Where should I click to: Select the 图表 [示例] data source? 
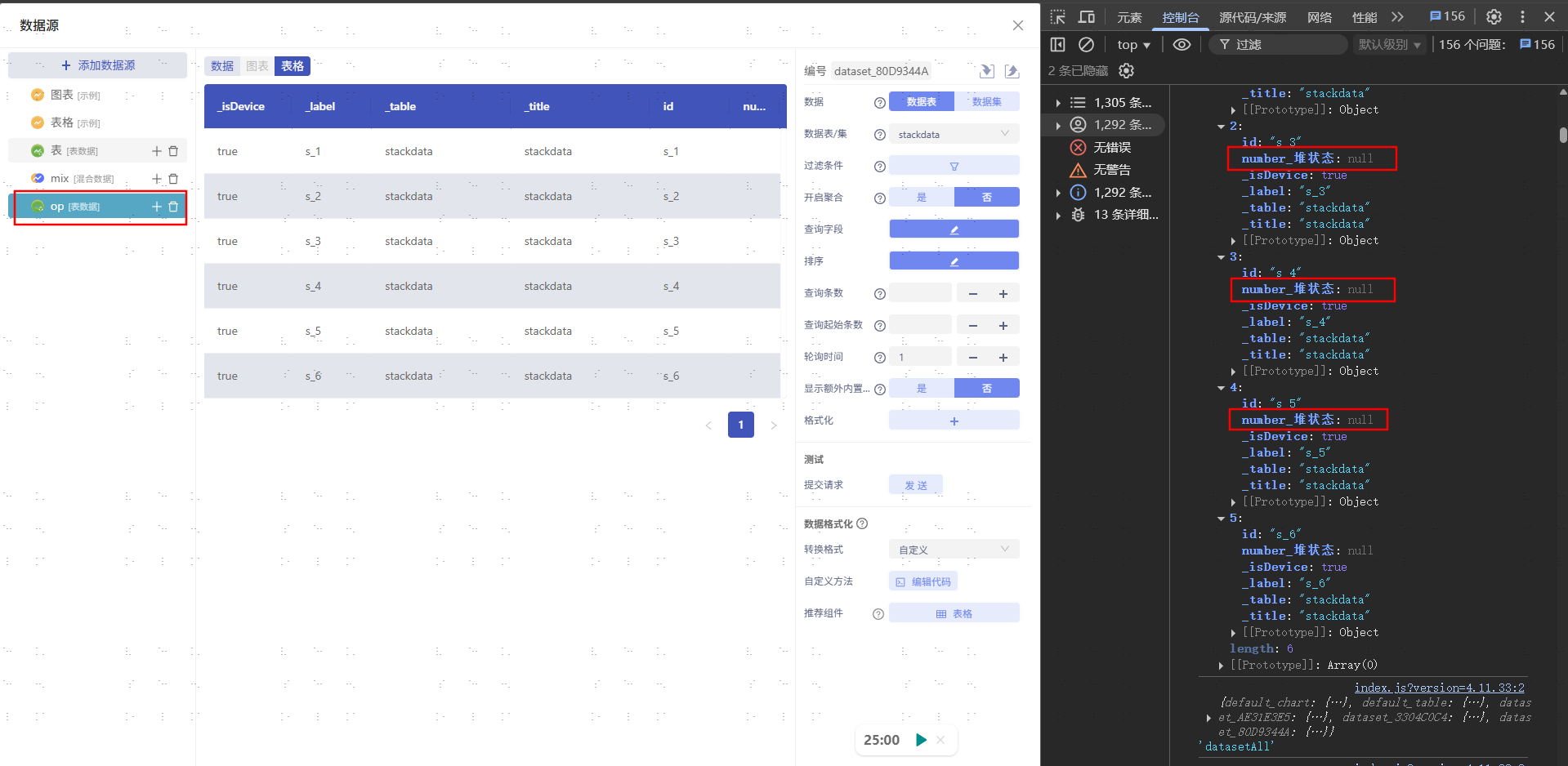click(97, 96)
